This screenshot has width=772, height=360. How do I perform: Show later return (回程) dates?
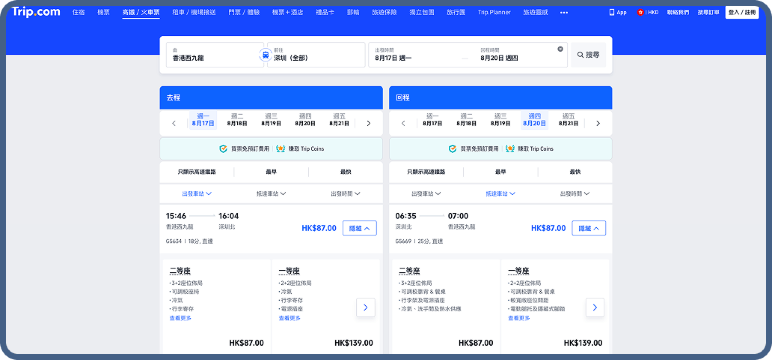[x=598, y=123]
